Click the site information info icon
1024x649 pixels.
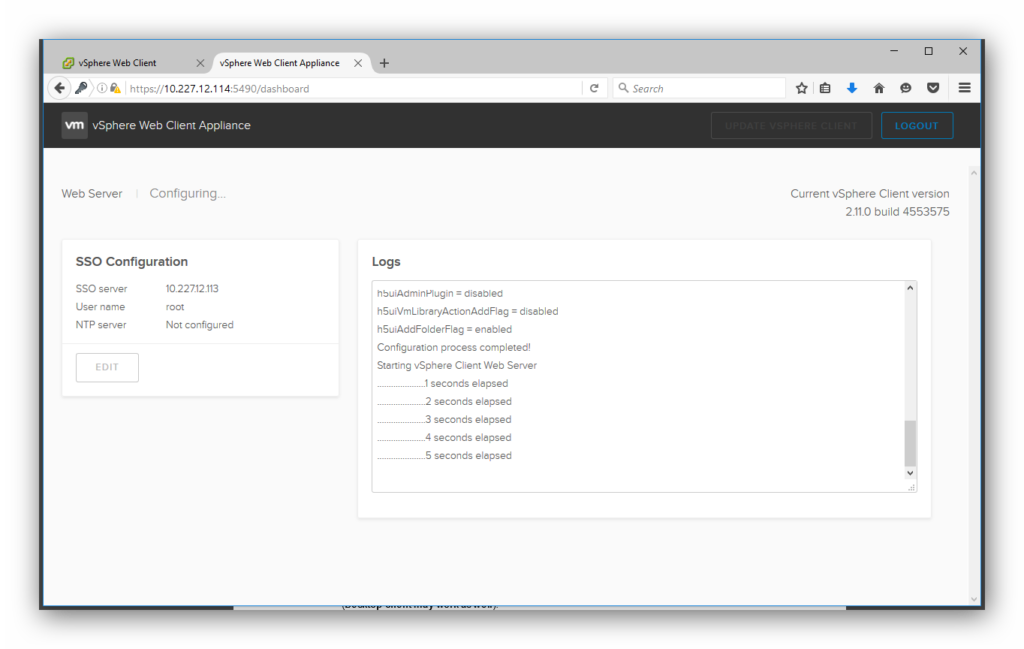[x=102, y=88]
